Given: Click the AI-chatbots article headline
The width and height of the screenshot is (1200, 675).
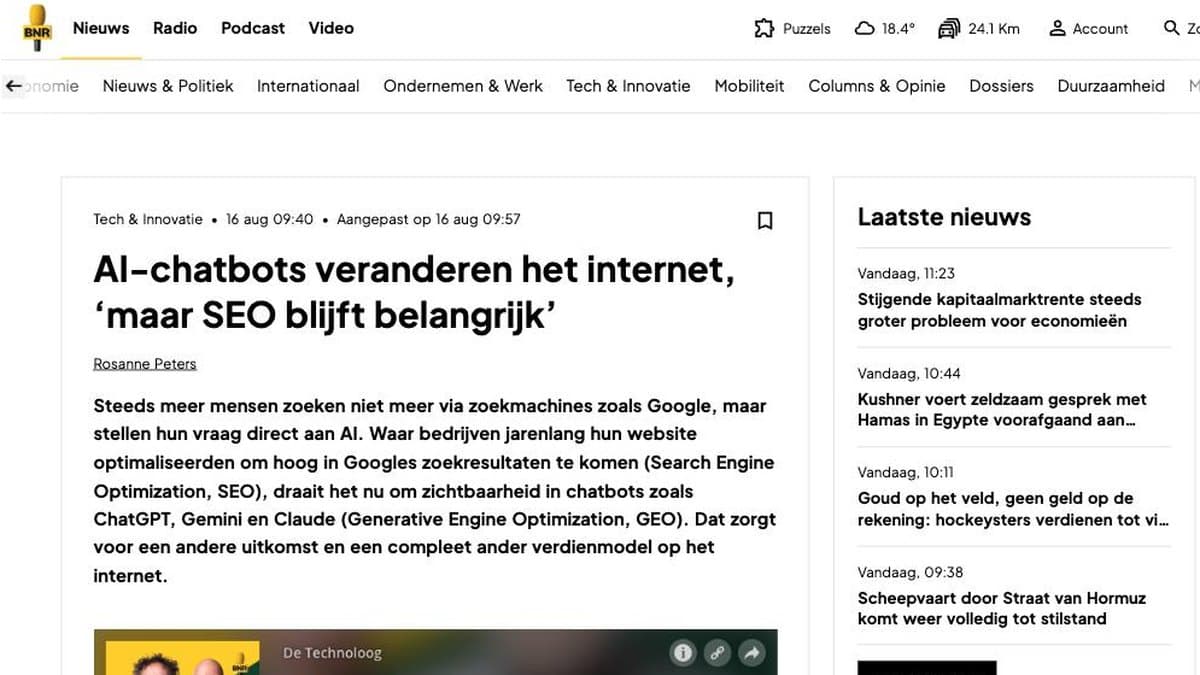Looking at the screenshot, I should (x=414, y=292).
